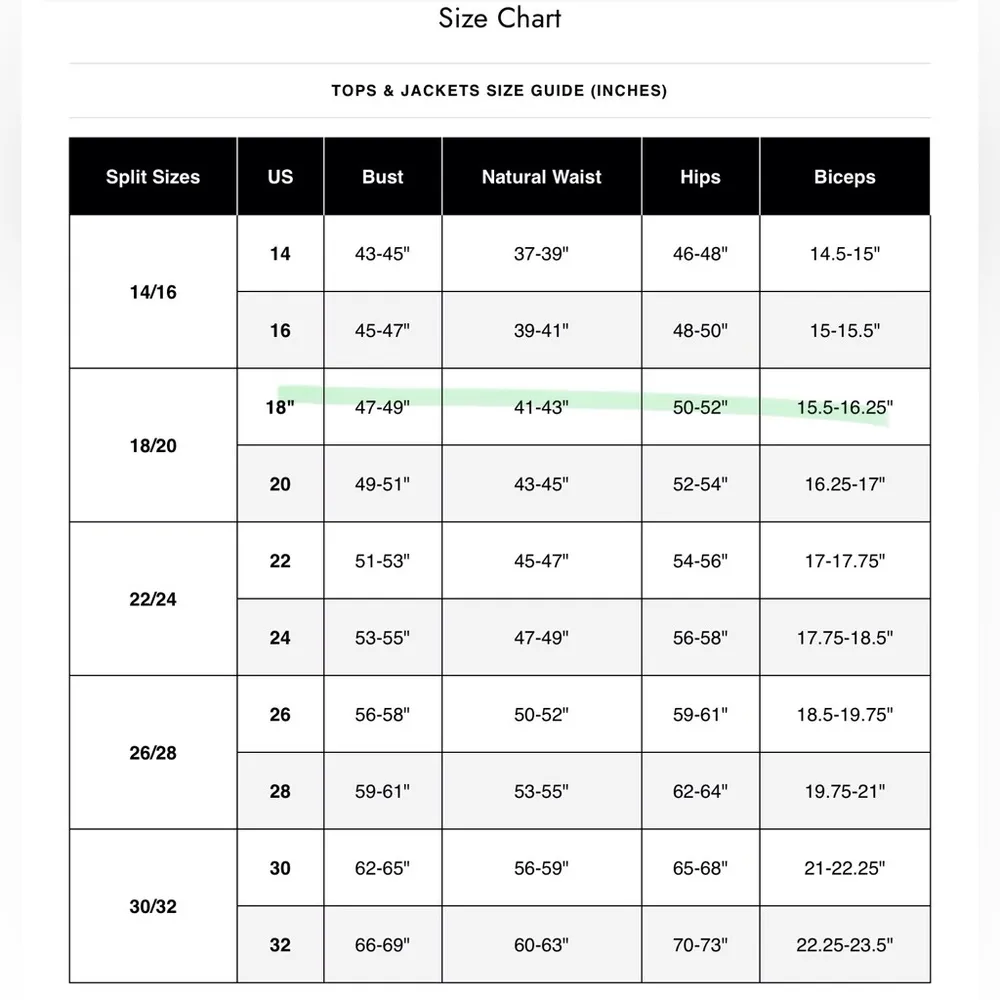Click the highlighted US size 18 cell
Image resolution: width=1000 pixels, height=1000 pixels.
[x=280, y=407]
